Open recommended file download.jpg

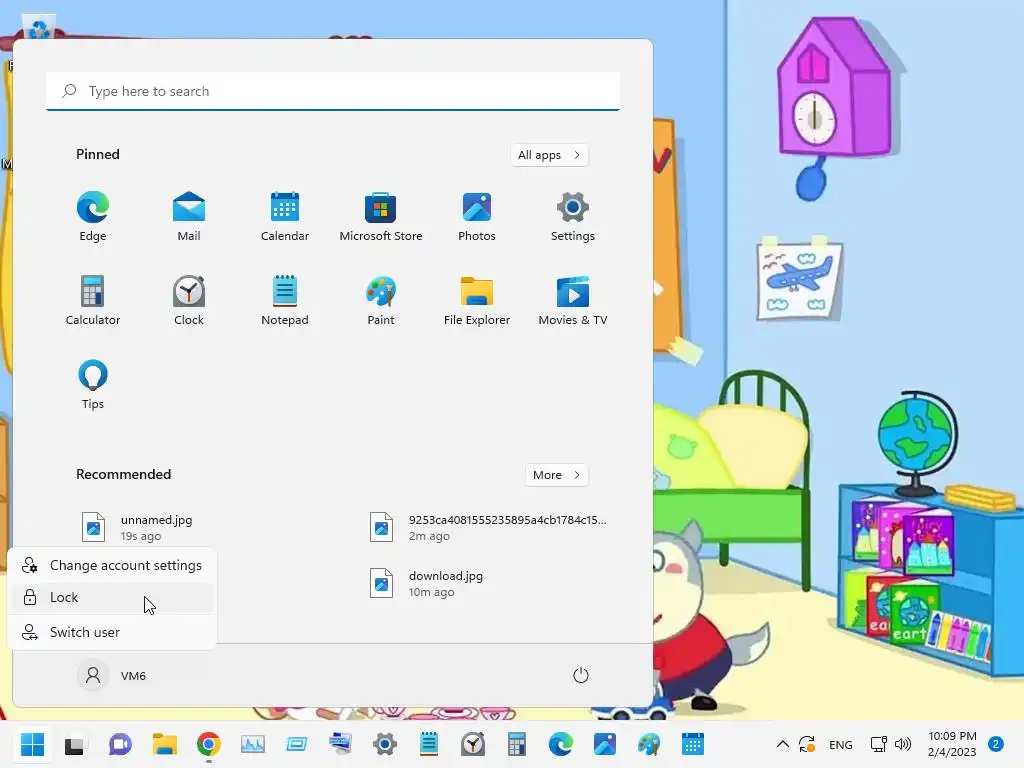[428, 583]
